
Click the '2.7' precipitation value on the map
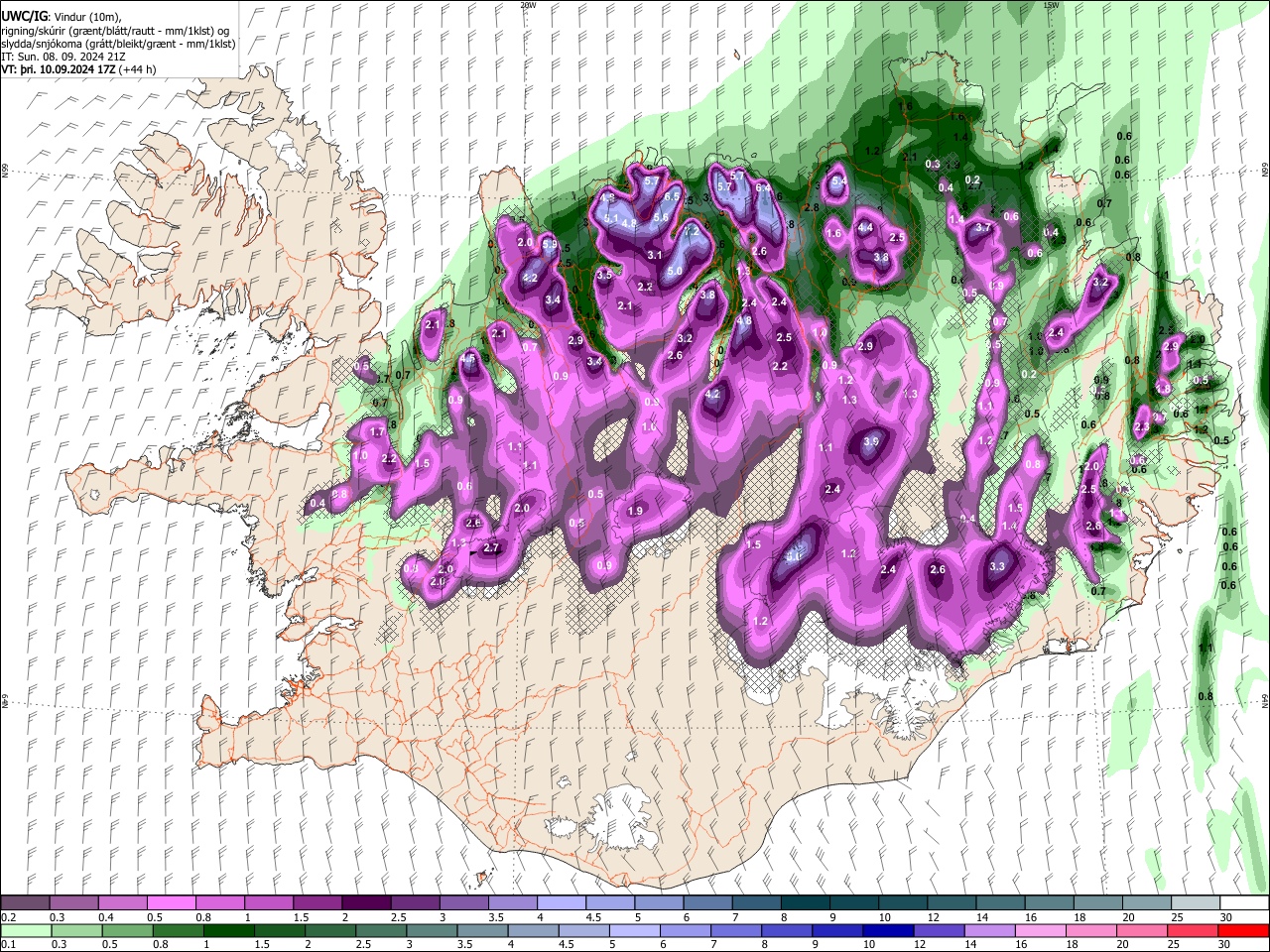pos(491,547)
